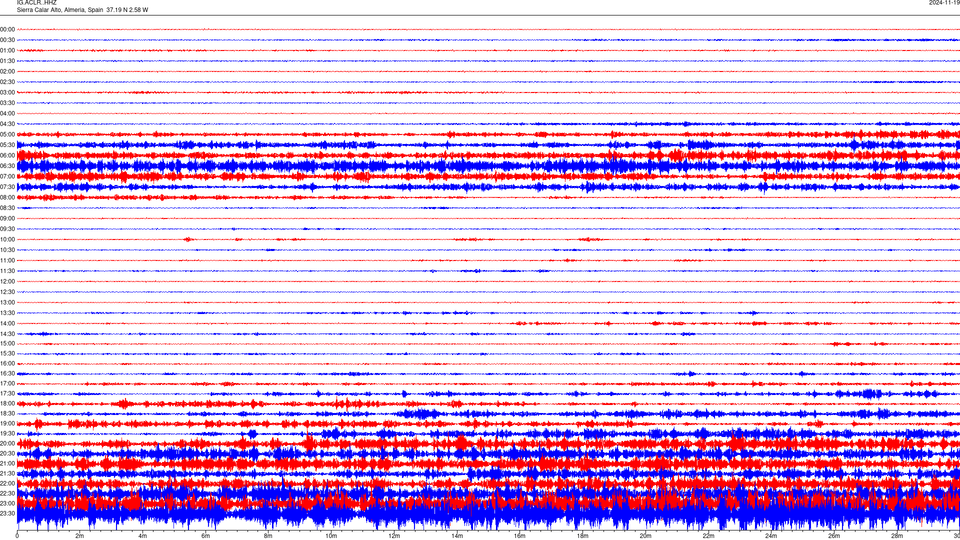Click the 16m axis label
The image size is (960, 540).
point(520,536)
